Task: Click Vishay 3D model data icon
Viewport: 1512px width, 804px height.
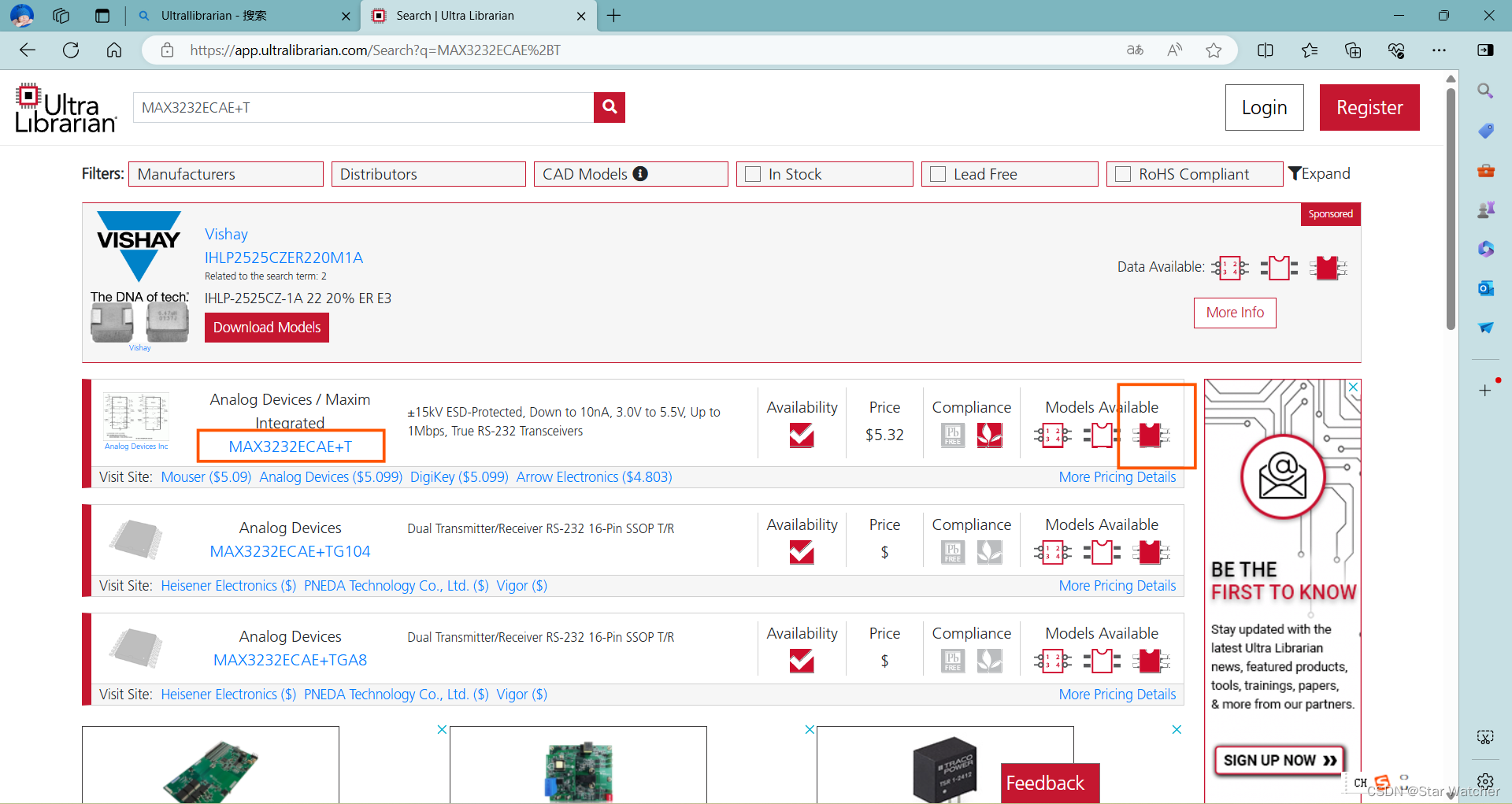Action: coord(1329,268)
